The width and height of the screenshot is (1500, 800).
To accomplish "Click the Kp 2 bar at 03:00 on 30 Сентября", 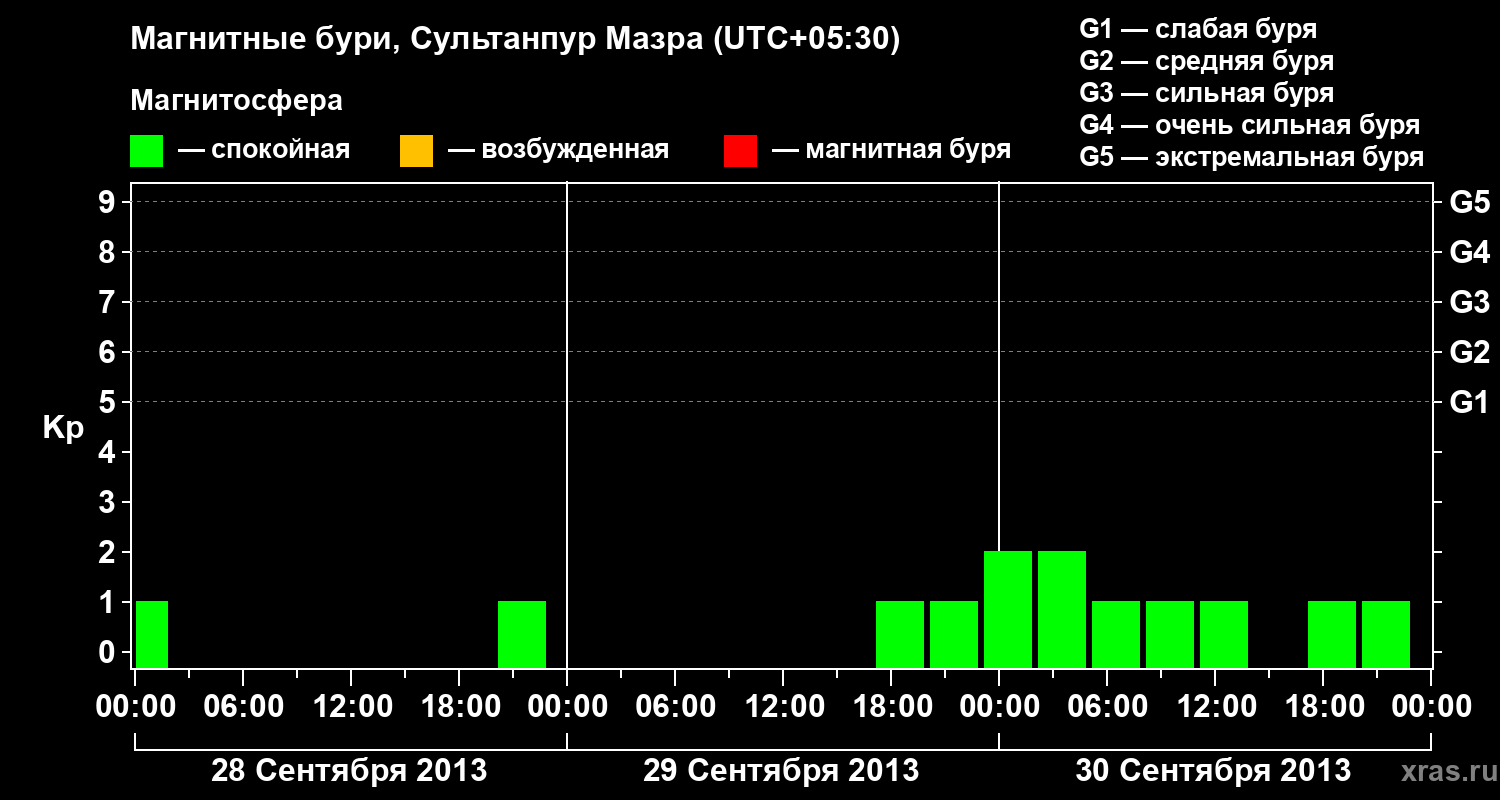I will (1062, 609).
